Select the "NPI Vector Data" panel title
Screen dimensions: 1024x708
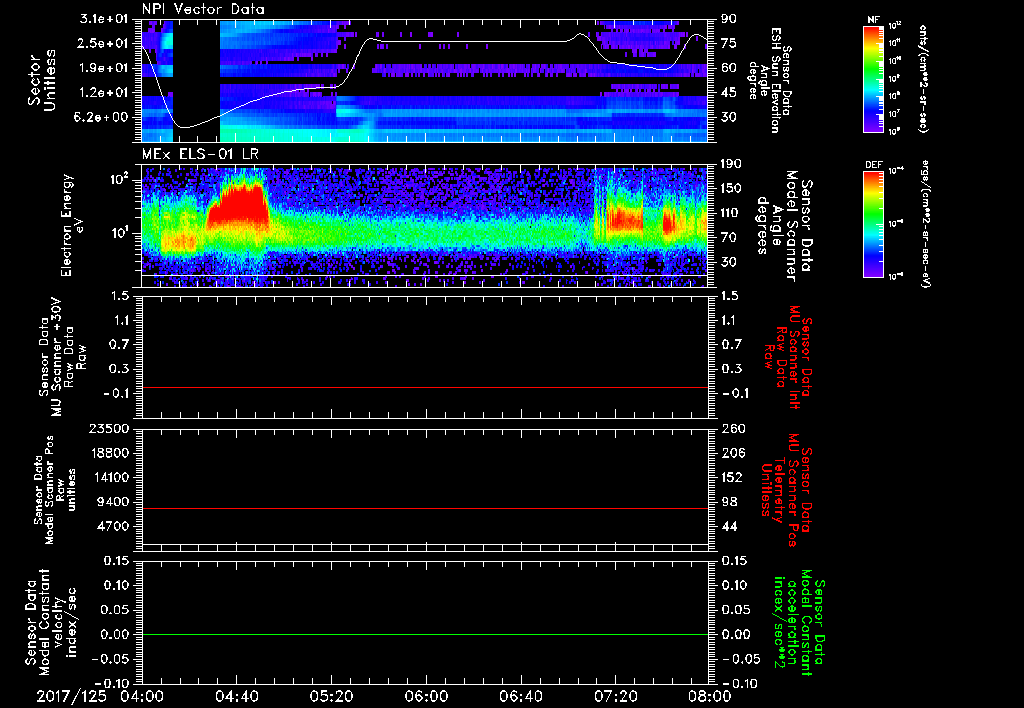coord(203,9)
